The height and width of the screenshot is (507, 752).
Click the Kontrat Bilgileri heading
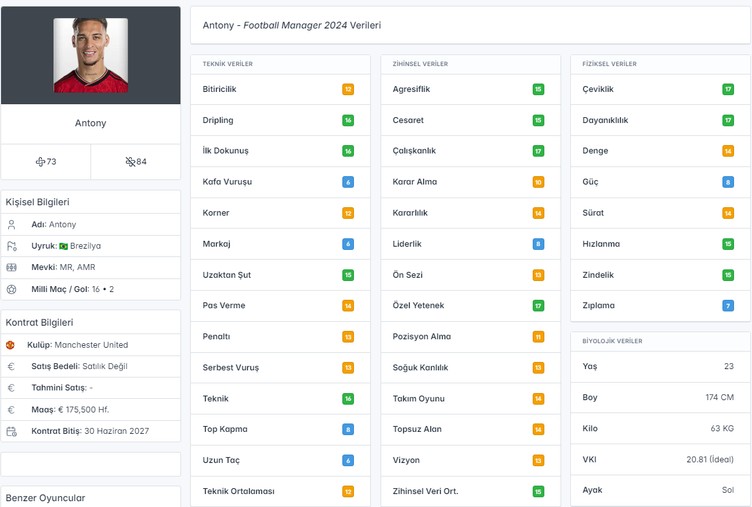pyautogui.click(x=39, y=322)
